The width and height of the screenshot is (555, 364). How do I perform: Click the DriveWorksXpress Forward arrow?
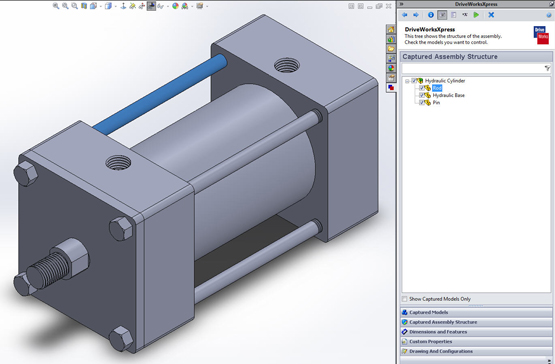pyautogui.click(x=416, y=15)
